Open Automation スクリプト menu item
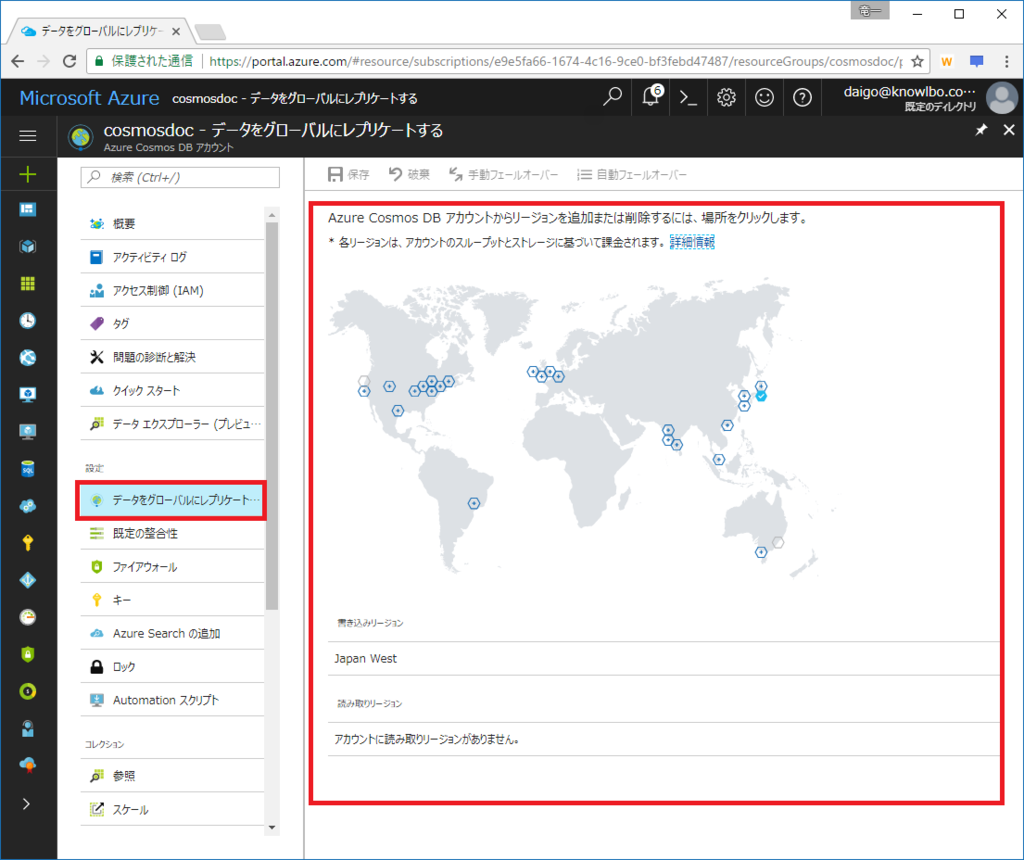1024x860 pixels. coord(172,700)
